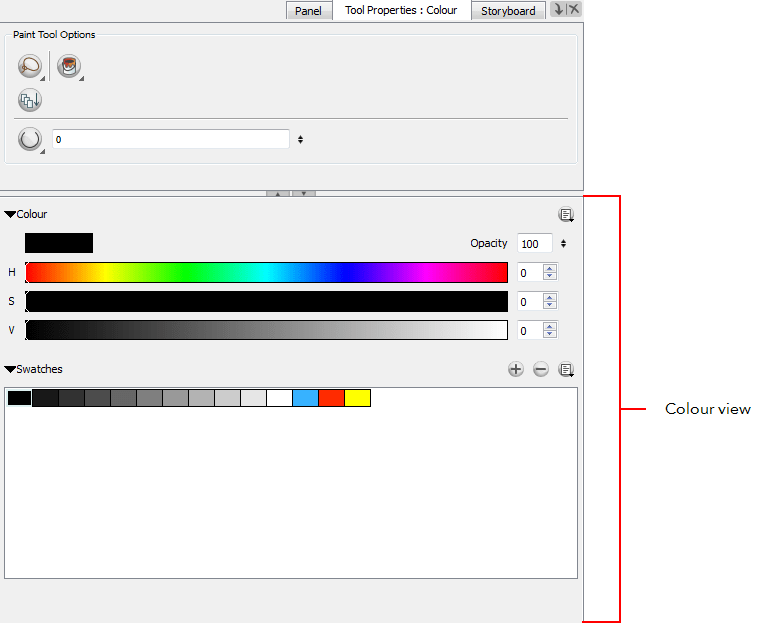Viewport: 775px width, 623px height.
Task: Open the Storyboard tab
Action: coord(508,10)
